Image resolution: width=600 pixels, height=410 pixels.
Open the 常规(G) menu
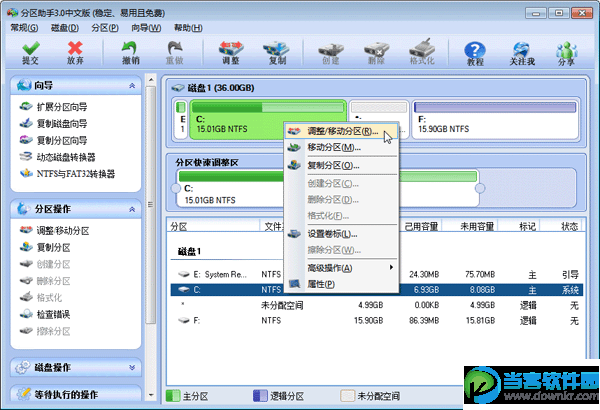24,28
